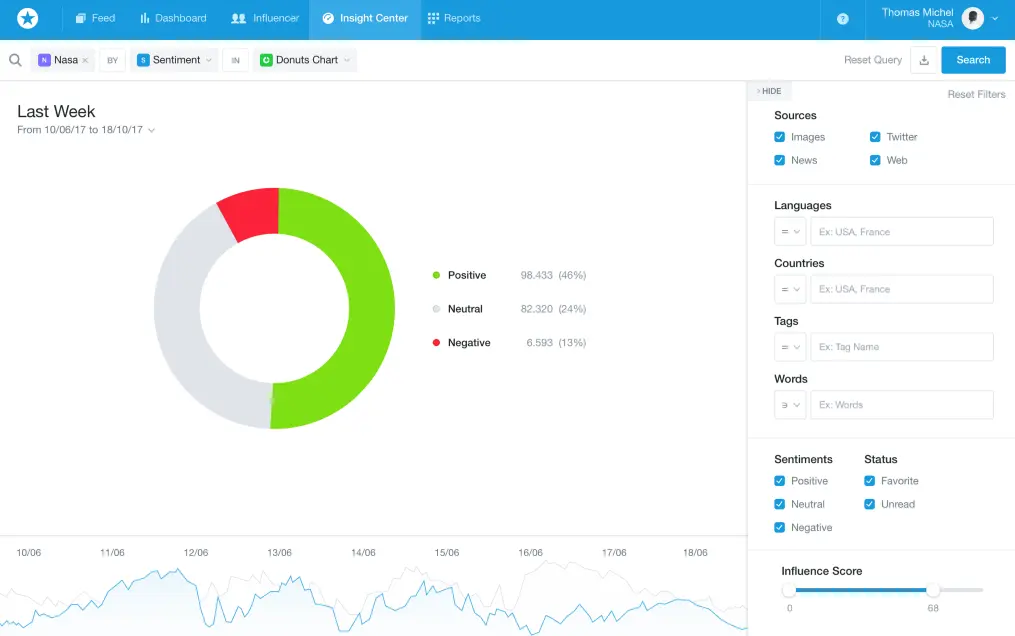Go to the Dashboard tab

[x=173, y=18]
